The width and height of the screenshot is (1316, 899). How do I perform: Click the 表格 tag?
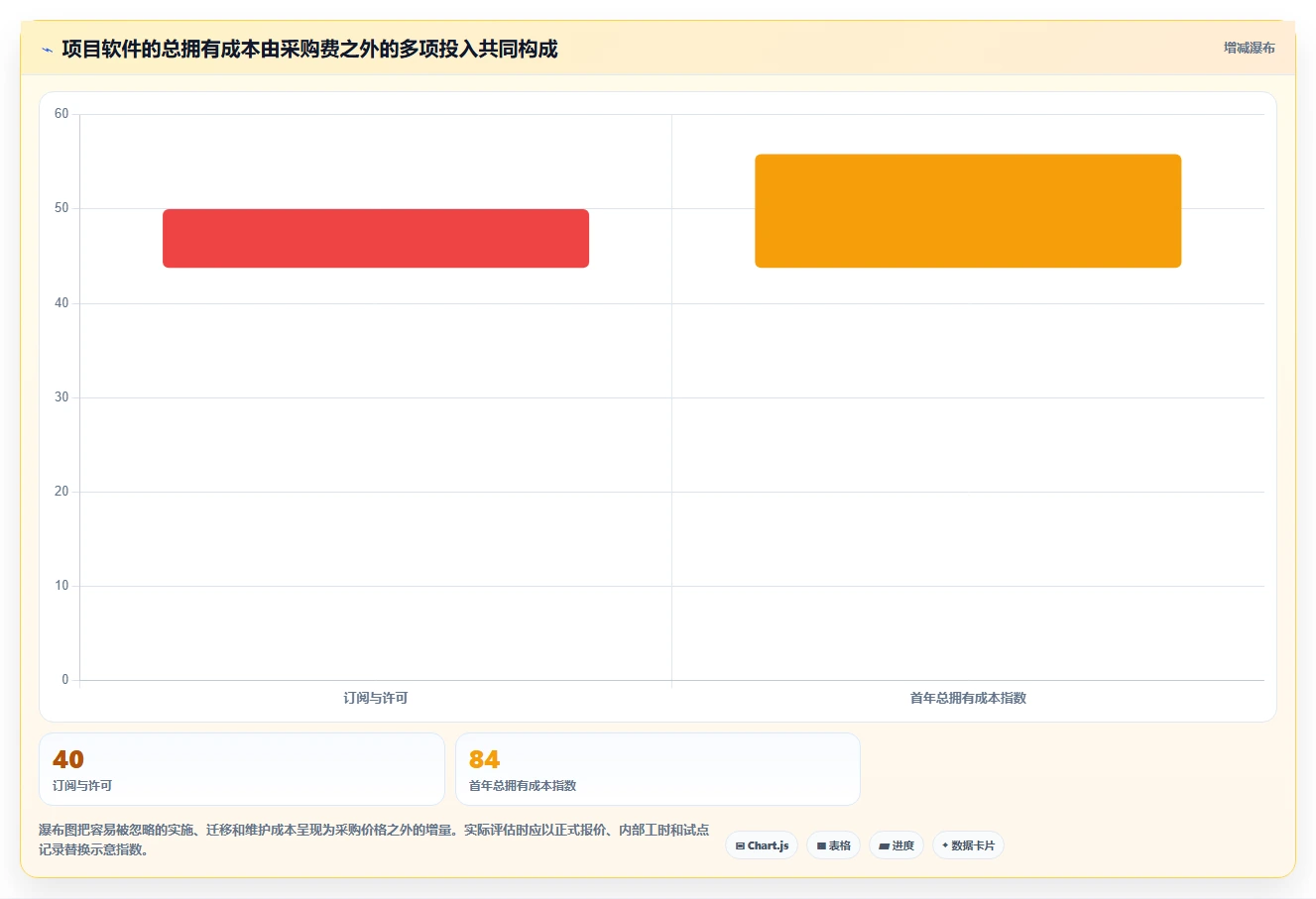click(x=833, y=845)
